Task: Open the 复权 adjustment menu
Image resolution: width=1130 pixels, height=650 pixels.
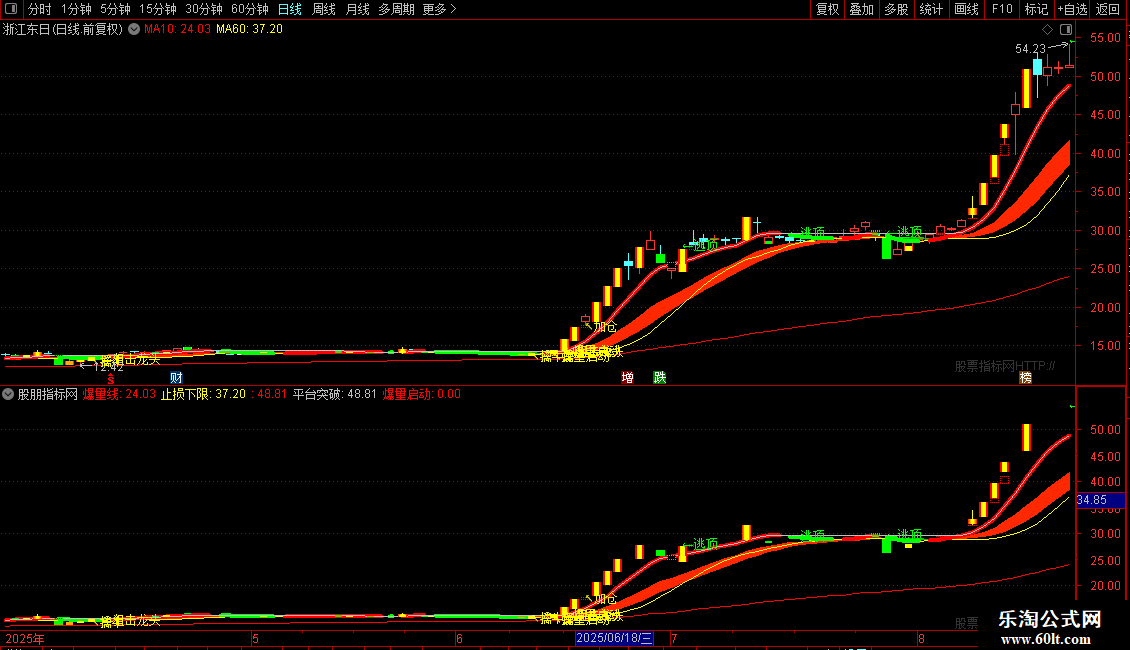Action: coord(827,9)
